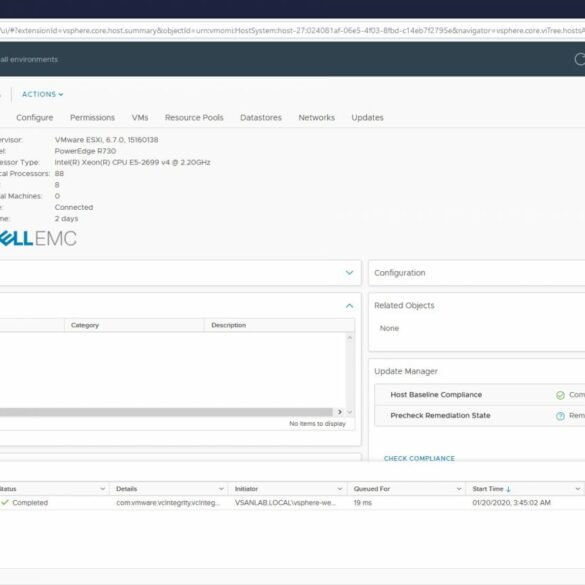Collapse the panel containing the Category table
This screenshot has height=585, width=585.
[349, 306]
